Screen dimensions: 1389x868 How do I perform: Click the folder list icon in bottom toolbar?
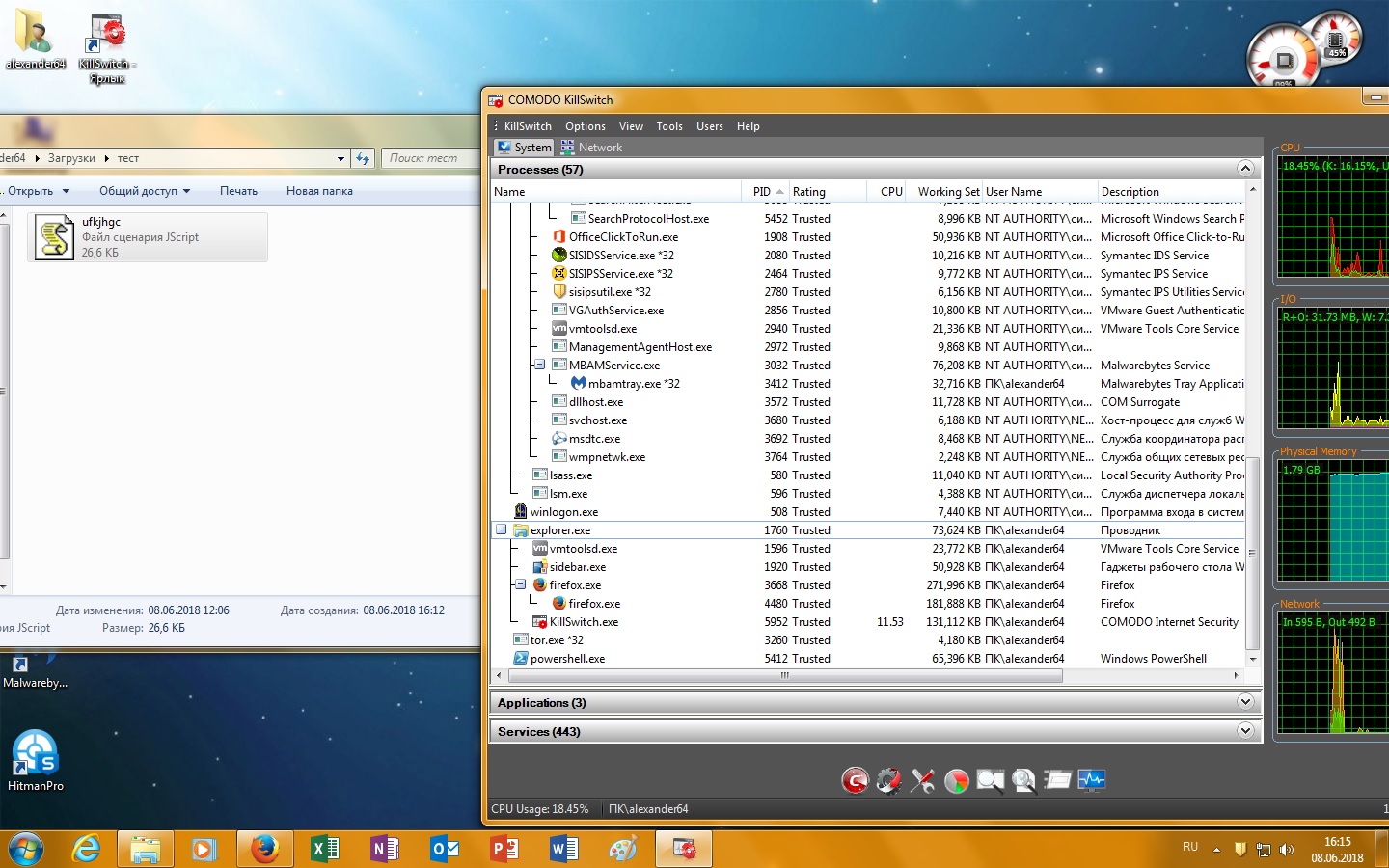tap(1057, 780)
